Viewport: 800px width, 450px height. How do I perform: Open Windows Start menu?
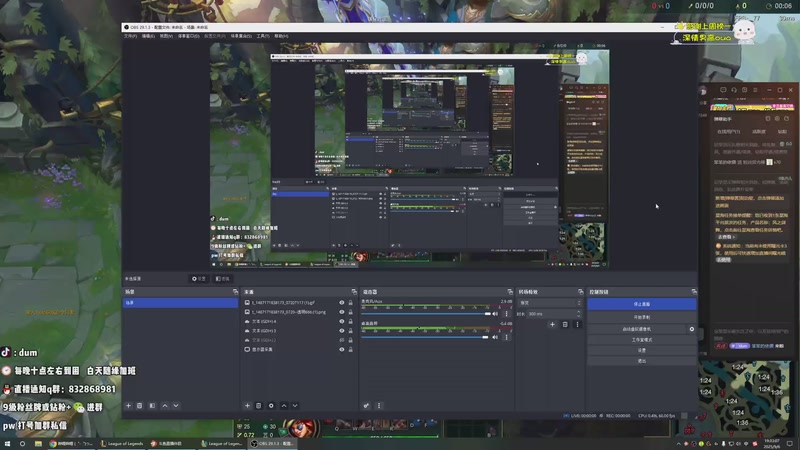point(7,444)
